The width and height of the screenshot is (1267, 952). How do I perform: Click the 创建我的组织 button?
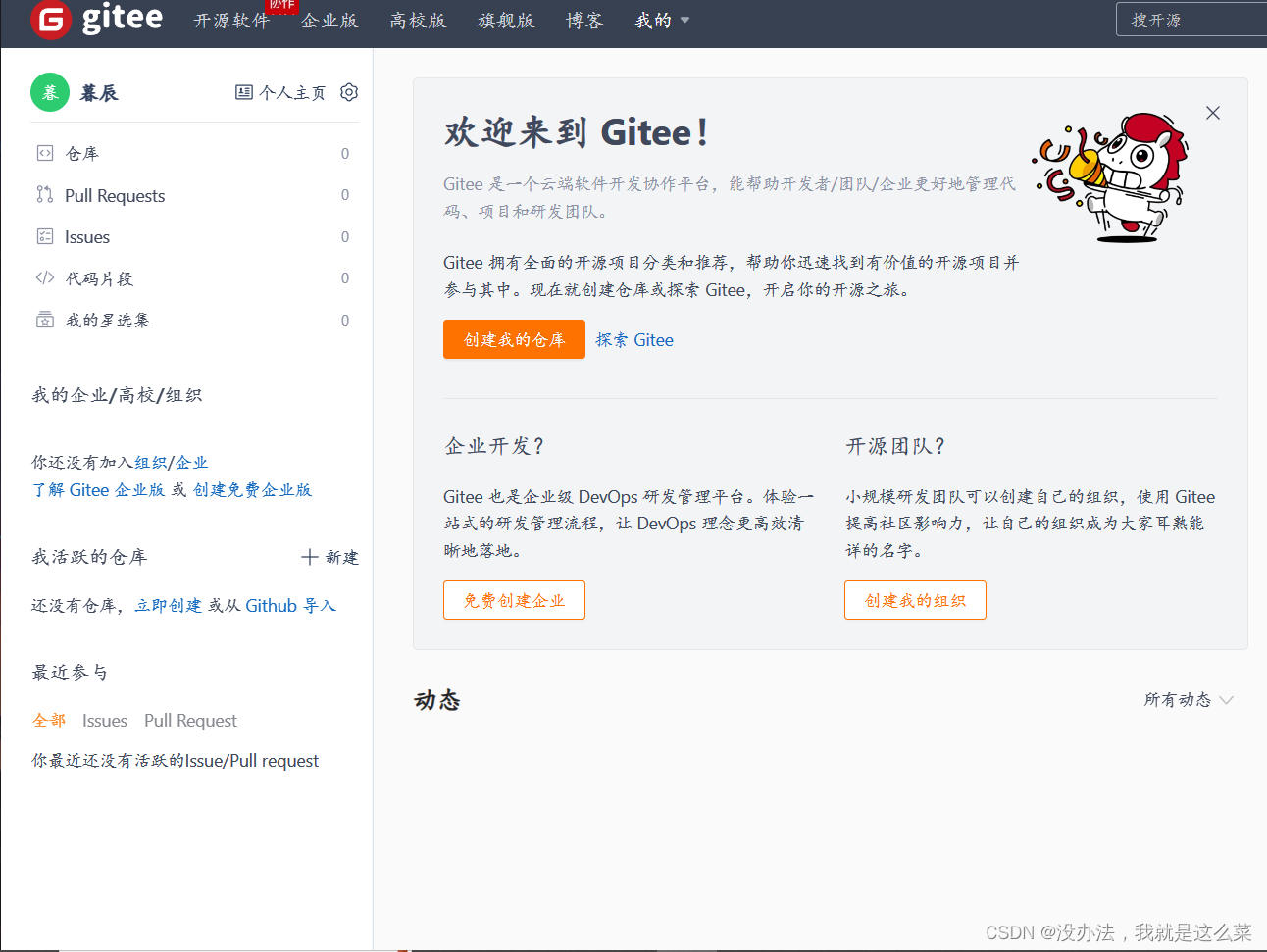pos(915,600)
